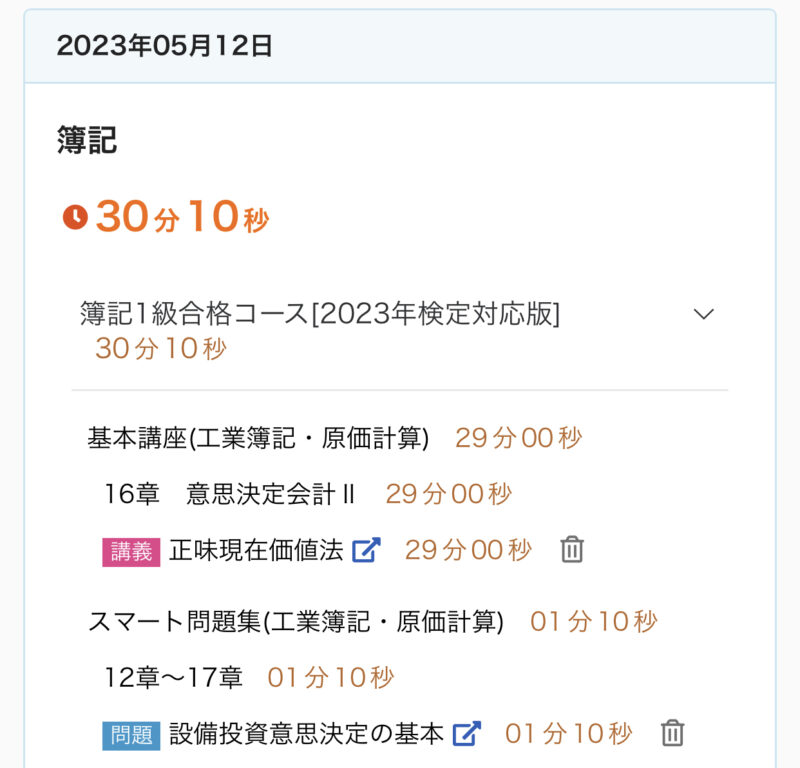800x768 pixels.
Task: Click the large 30分10秒 total study time
Action: point(183,217)
